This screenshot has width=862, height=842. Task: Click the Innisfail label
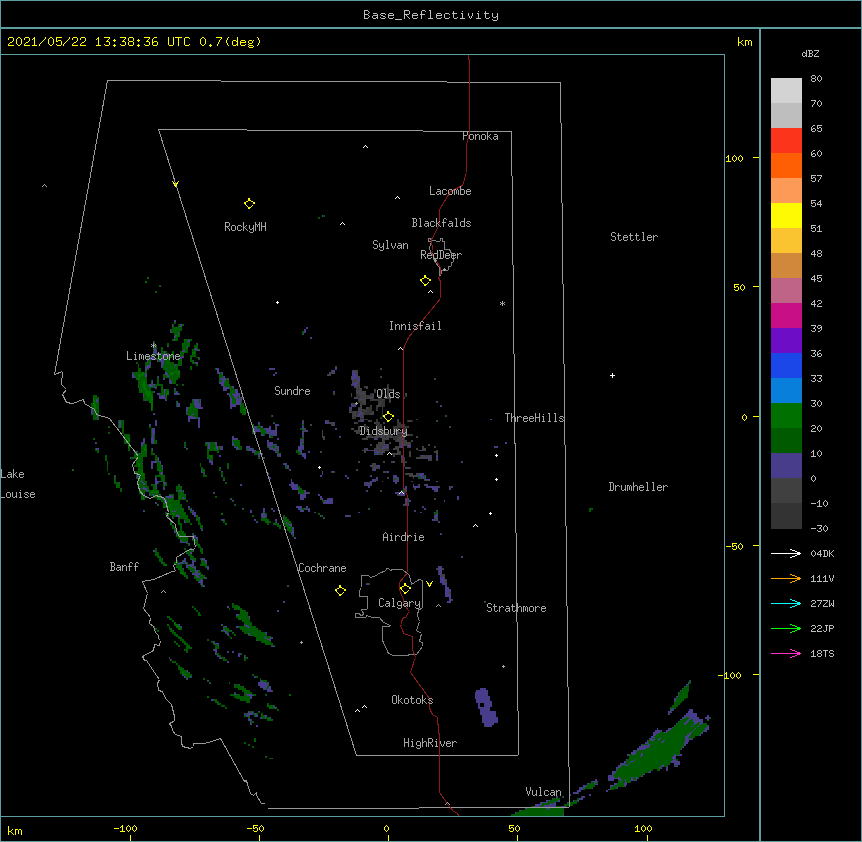click(x=415, y=326)
